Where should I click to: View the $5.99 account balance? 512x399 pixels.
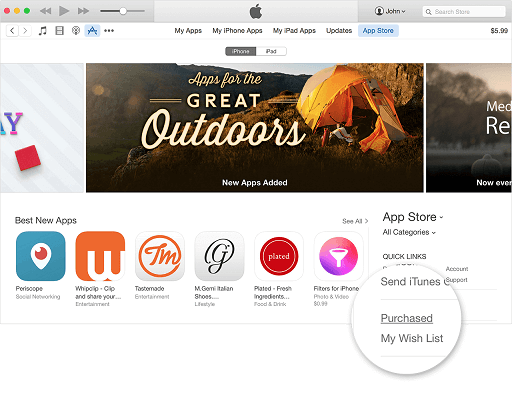(499, 31)
